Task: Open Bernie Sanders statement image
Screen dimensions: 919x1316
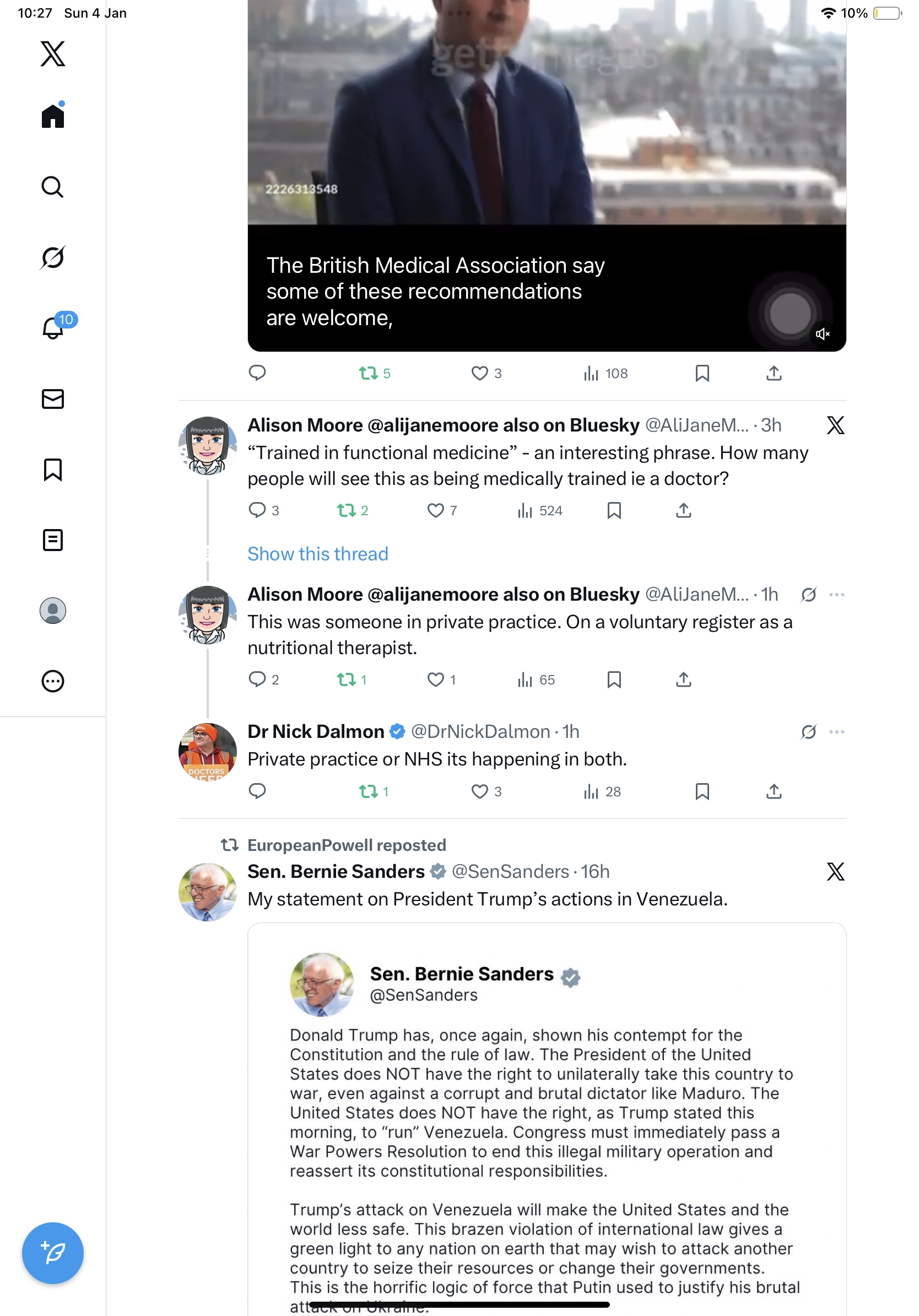Action: [547, 1119]
